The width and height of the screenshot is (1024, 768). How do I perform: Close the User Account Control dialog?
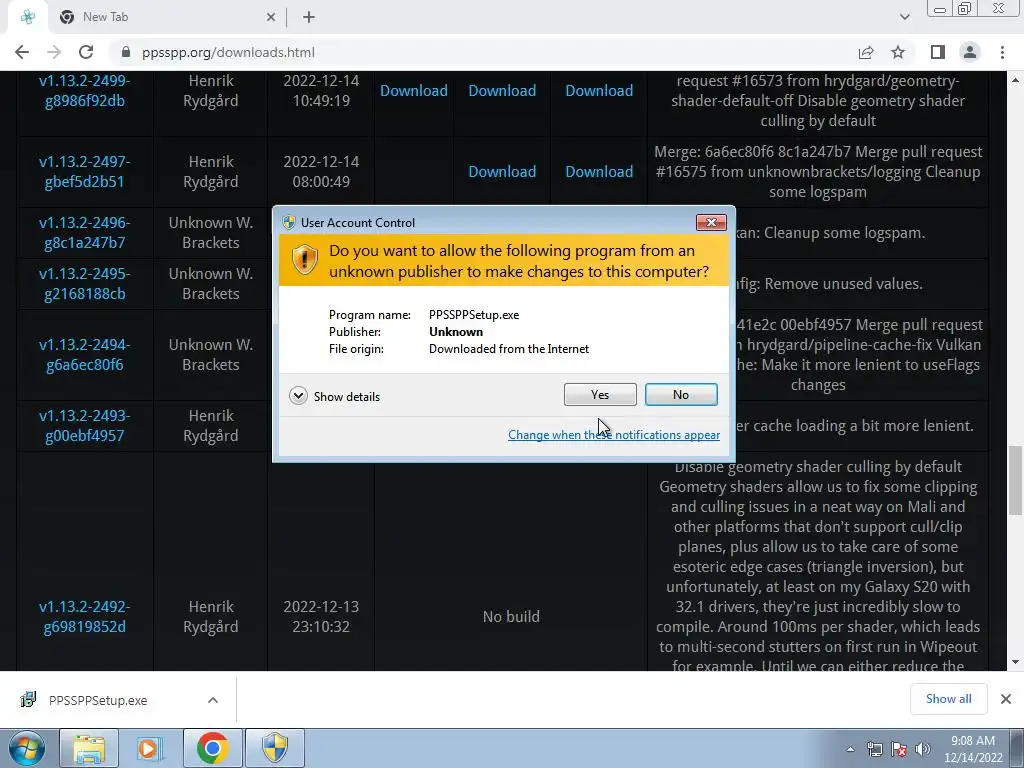tap(711, 223)
